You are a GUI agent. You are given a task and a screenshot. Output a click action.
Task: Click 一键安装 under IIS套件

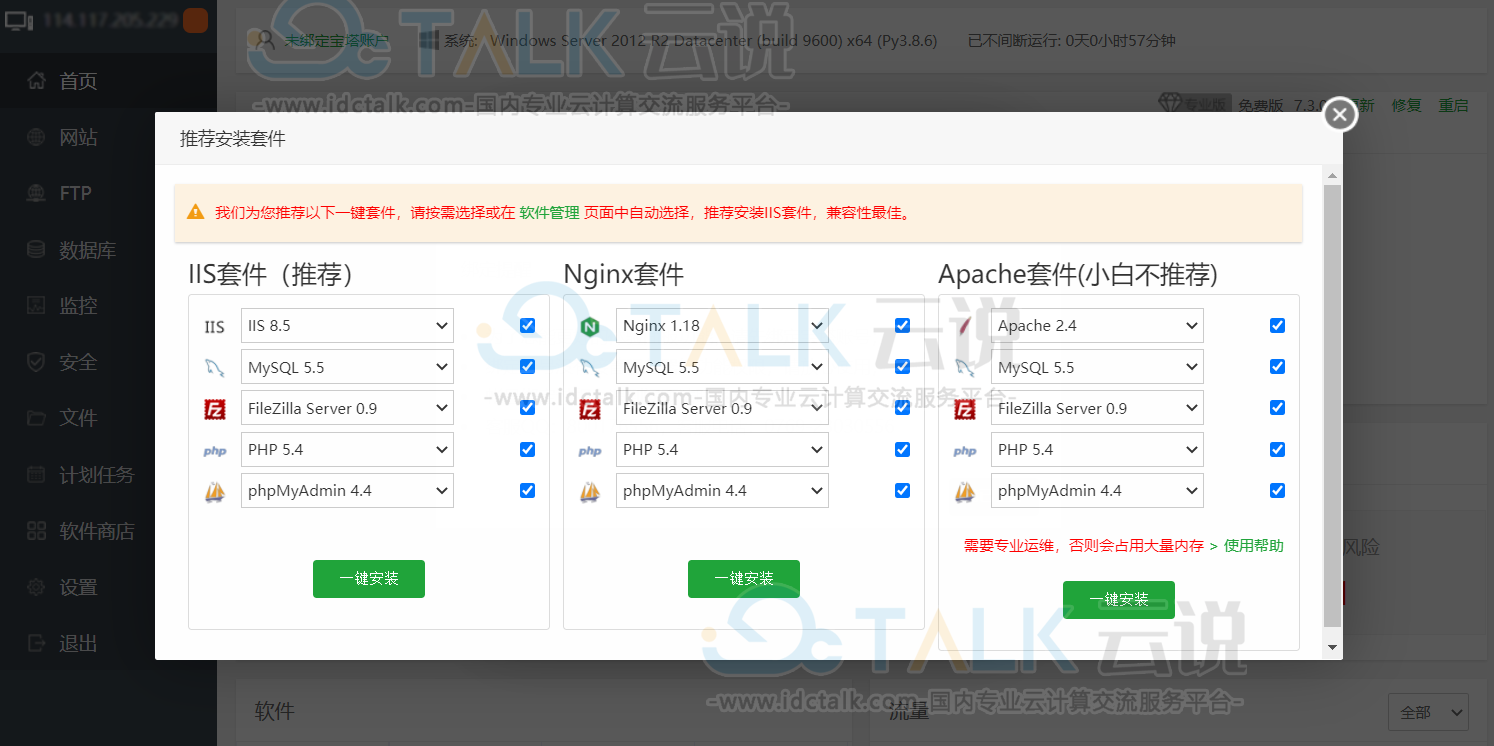(x=369, y=579)
